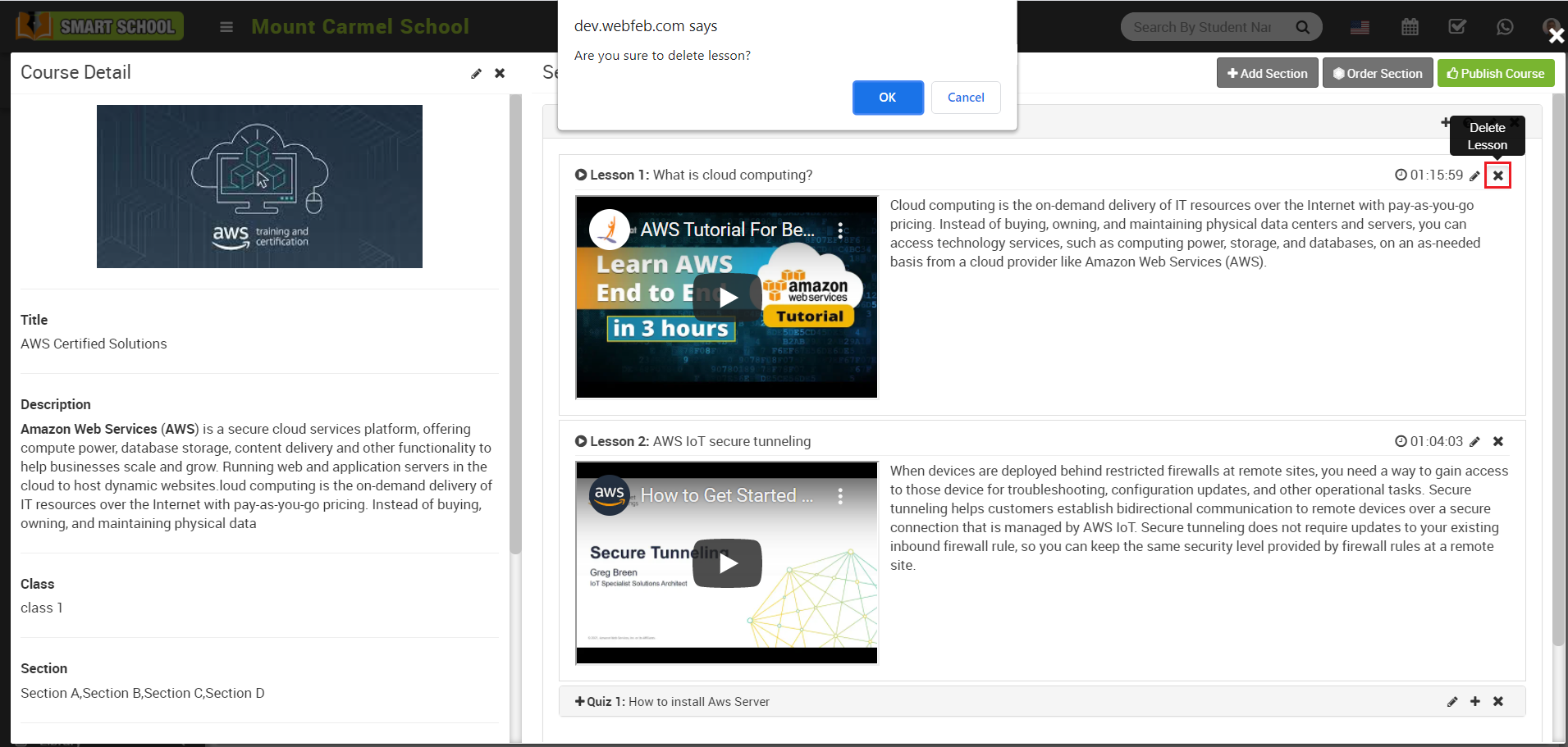Add a question to Quiz 1 via plus icon
The height and width of the screenshot is (747, 1568).
(1475, 701)
